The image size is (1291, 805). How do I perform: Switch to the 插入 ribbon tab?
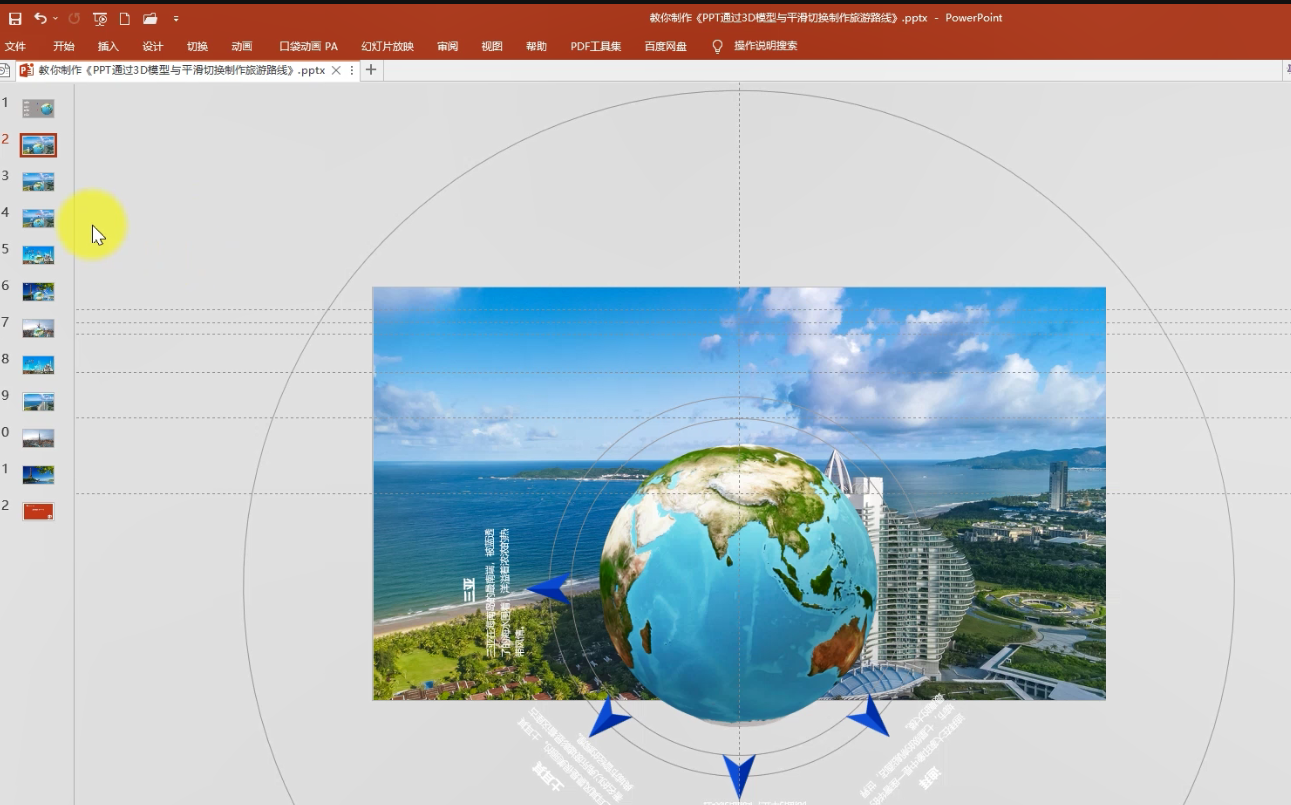click(x=108, y=46)
